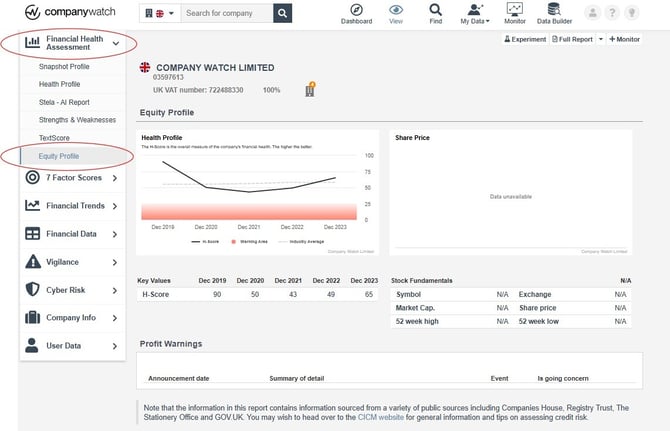This screenshot has width=670, height=431.
Task: Click the Dec 2019 H-Score value 90
Action: (x=217, y=294)
